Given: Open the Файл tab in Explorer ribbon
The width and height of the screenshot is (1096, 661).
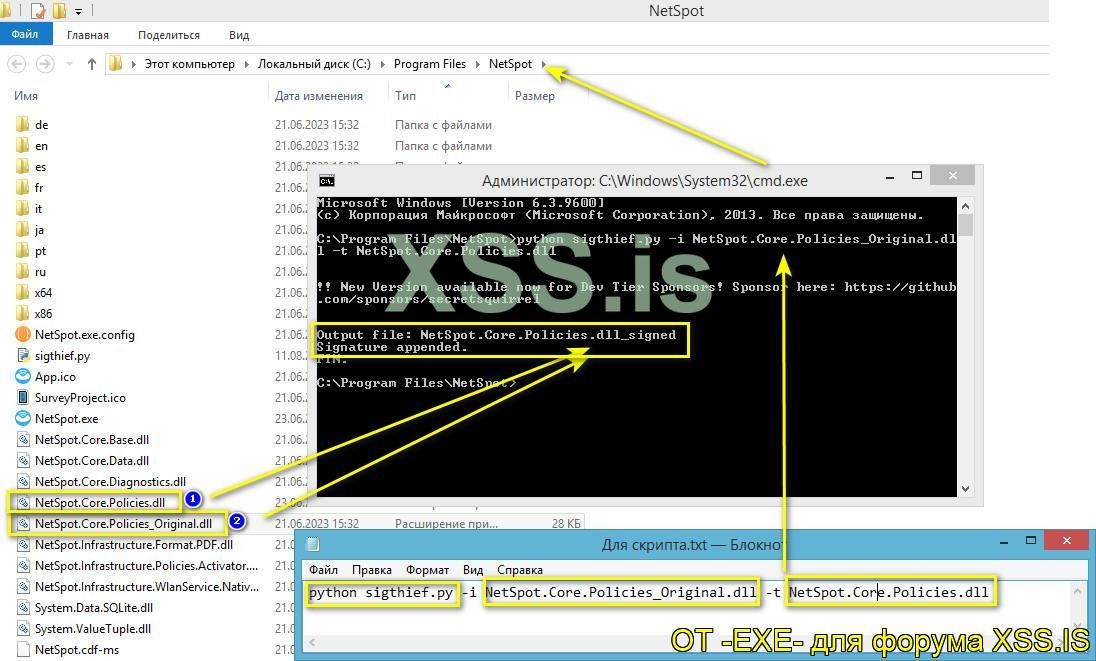Looking at the screenshot, I should click(24, 34).
